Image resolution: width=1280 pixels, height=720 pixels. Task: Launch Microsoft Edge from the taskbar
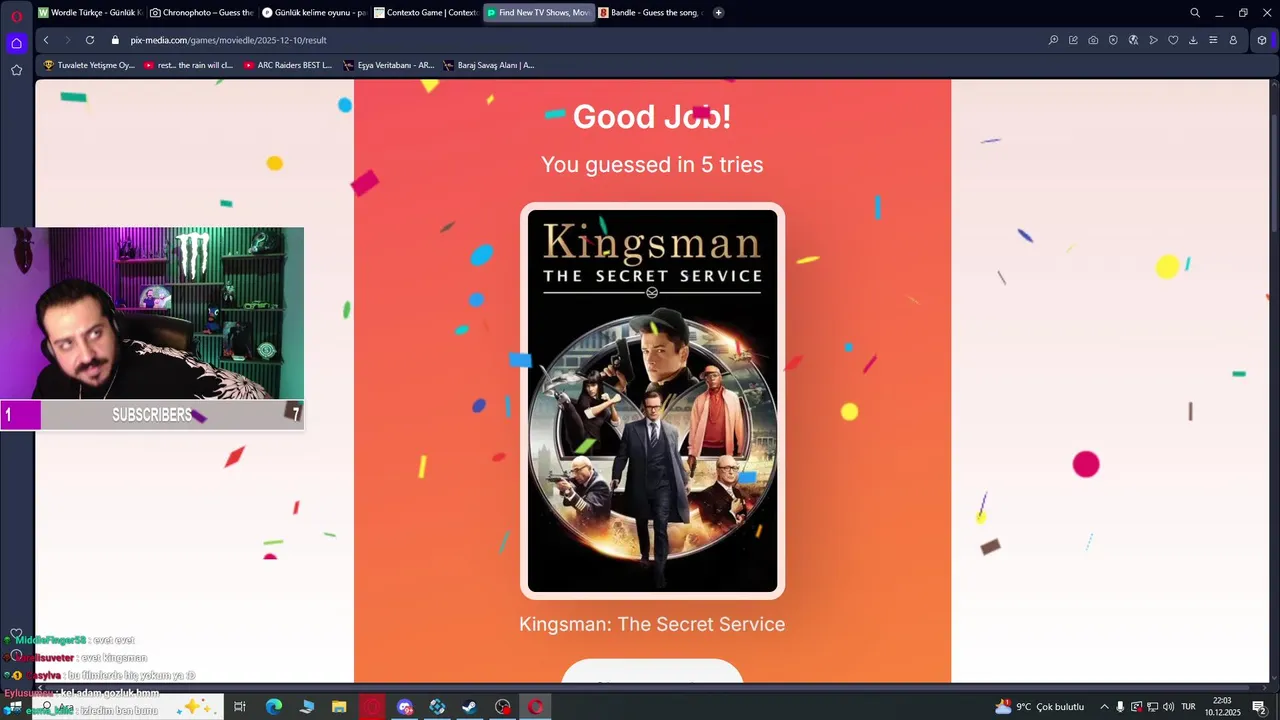(273, 707)
